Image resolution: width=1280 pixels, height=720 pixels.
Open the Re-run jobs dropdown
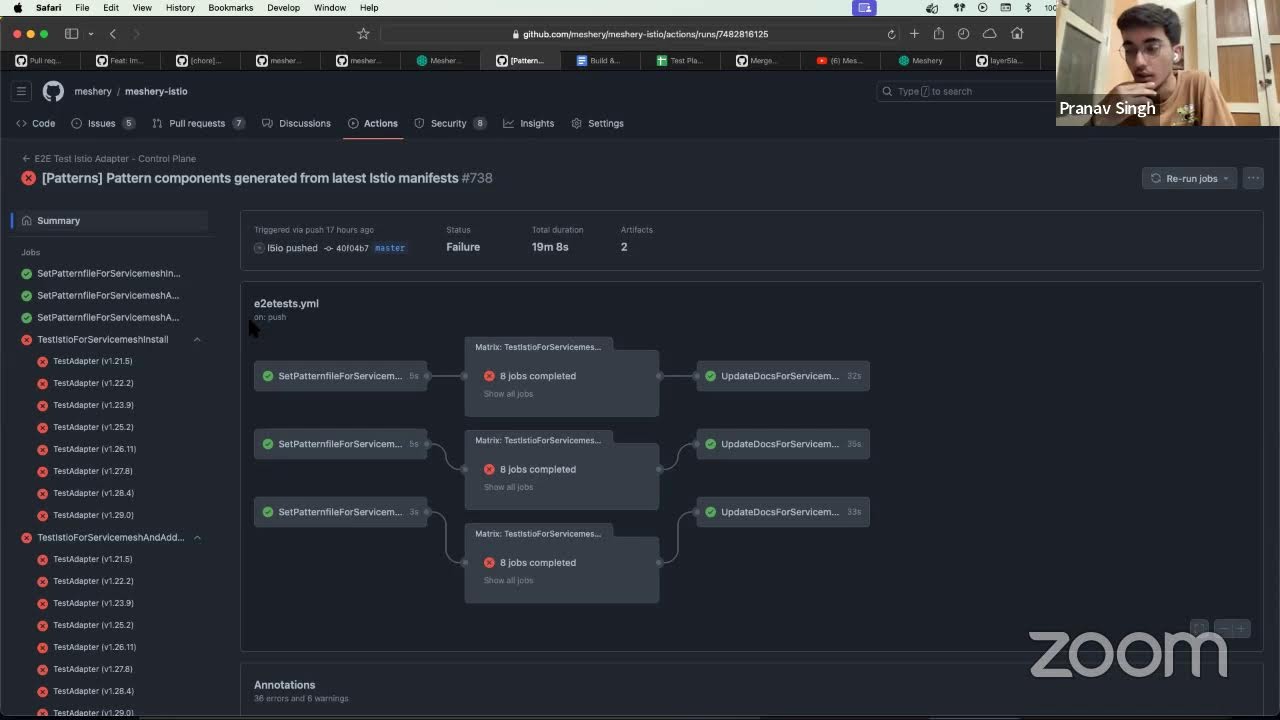pyautogui.click(x=1189, y=178)
